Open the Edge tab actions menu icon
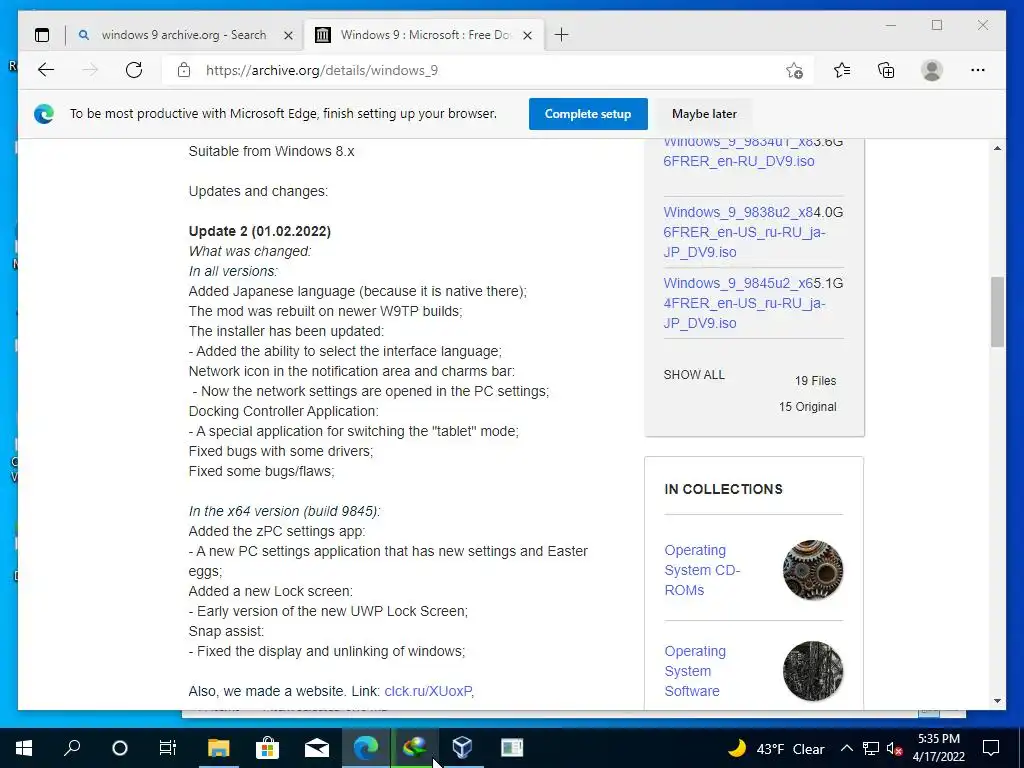 42,35
